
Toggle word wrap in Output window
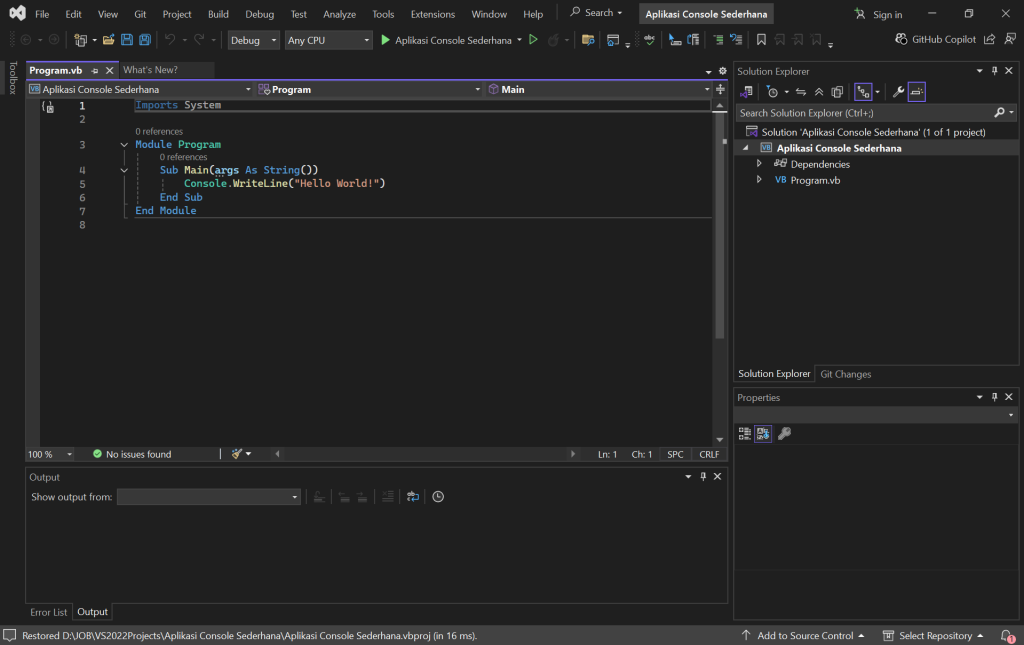413,497
